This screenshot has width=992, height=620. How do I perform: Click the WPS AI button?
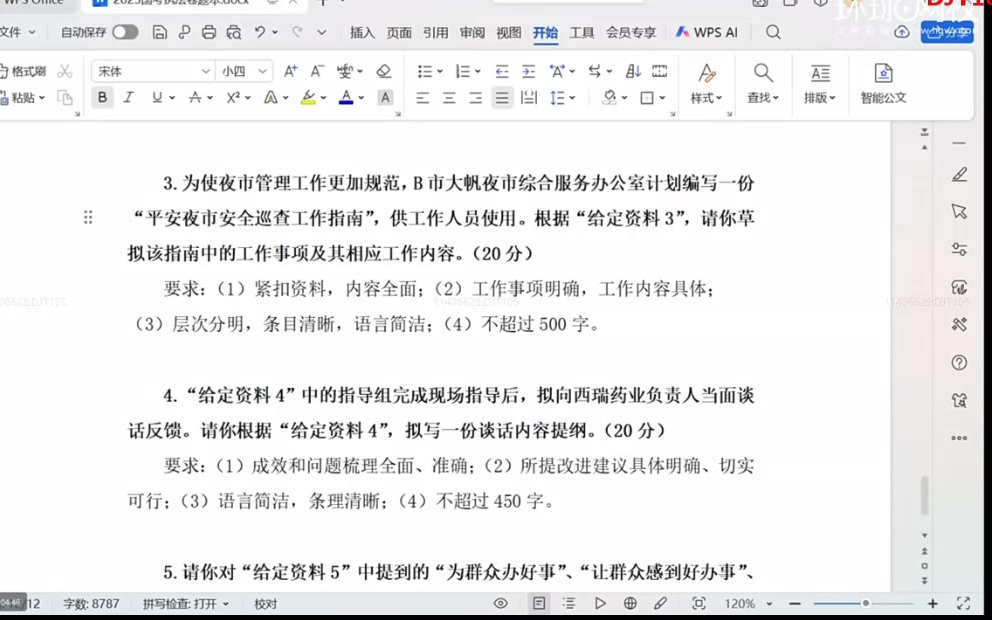pyautogui.click(x=706, y=33)
